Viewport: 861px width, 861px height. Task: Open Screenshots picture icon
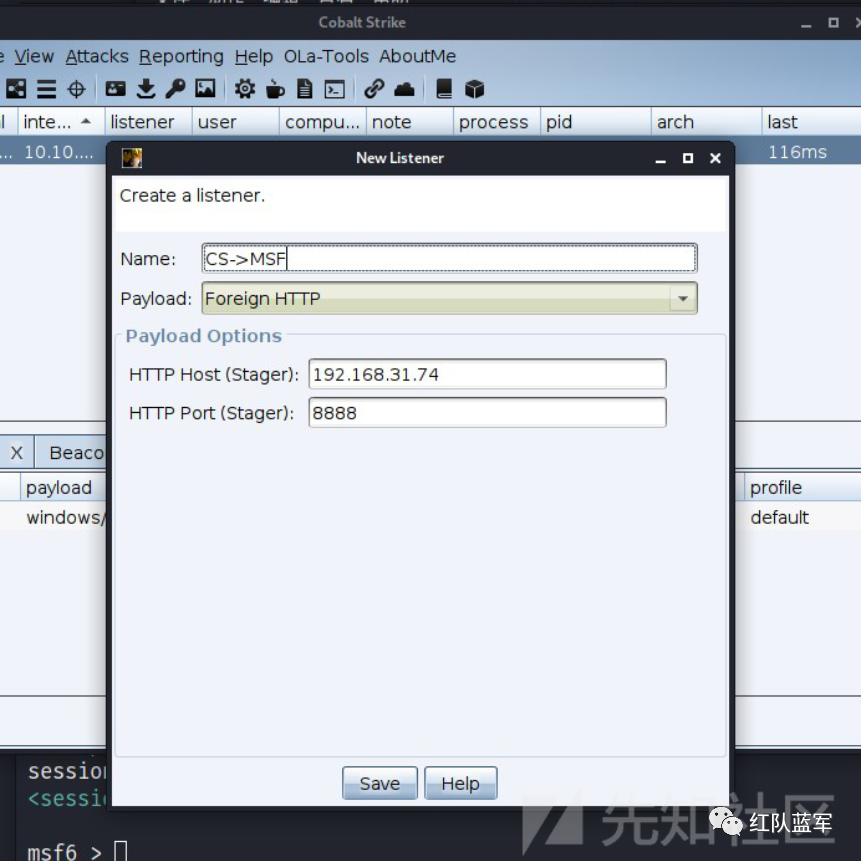tap(205, 88)
